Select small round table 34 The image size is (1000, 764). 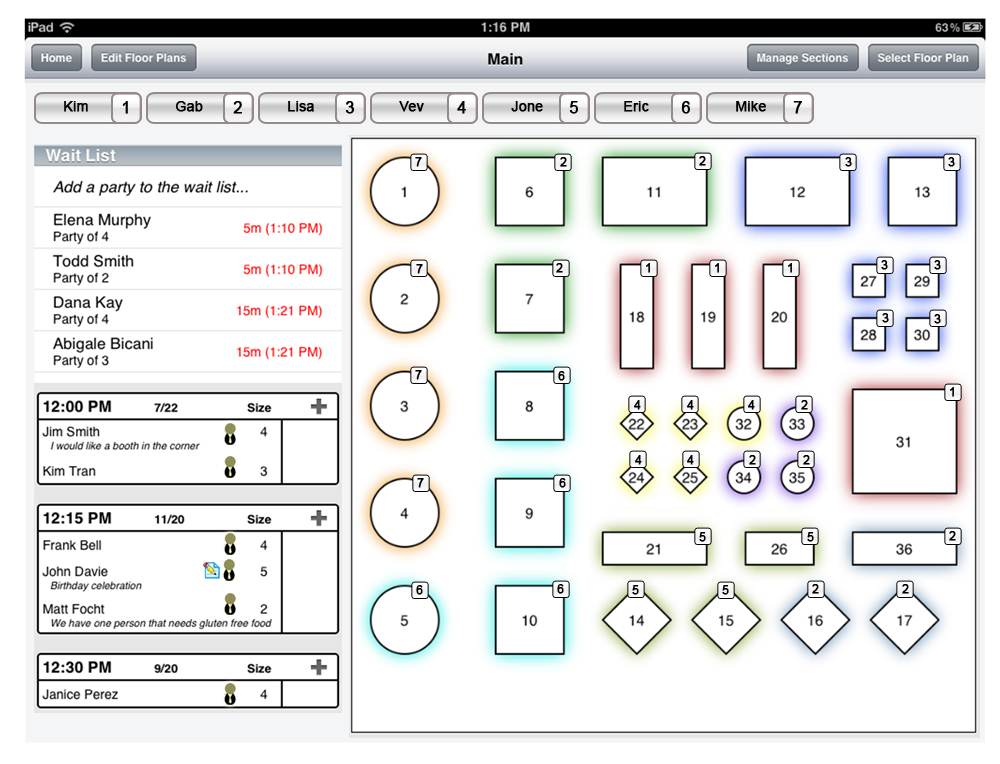coord(744,477)
